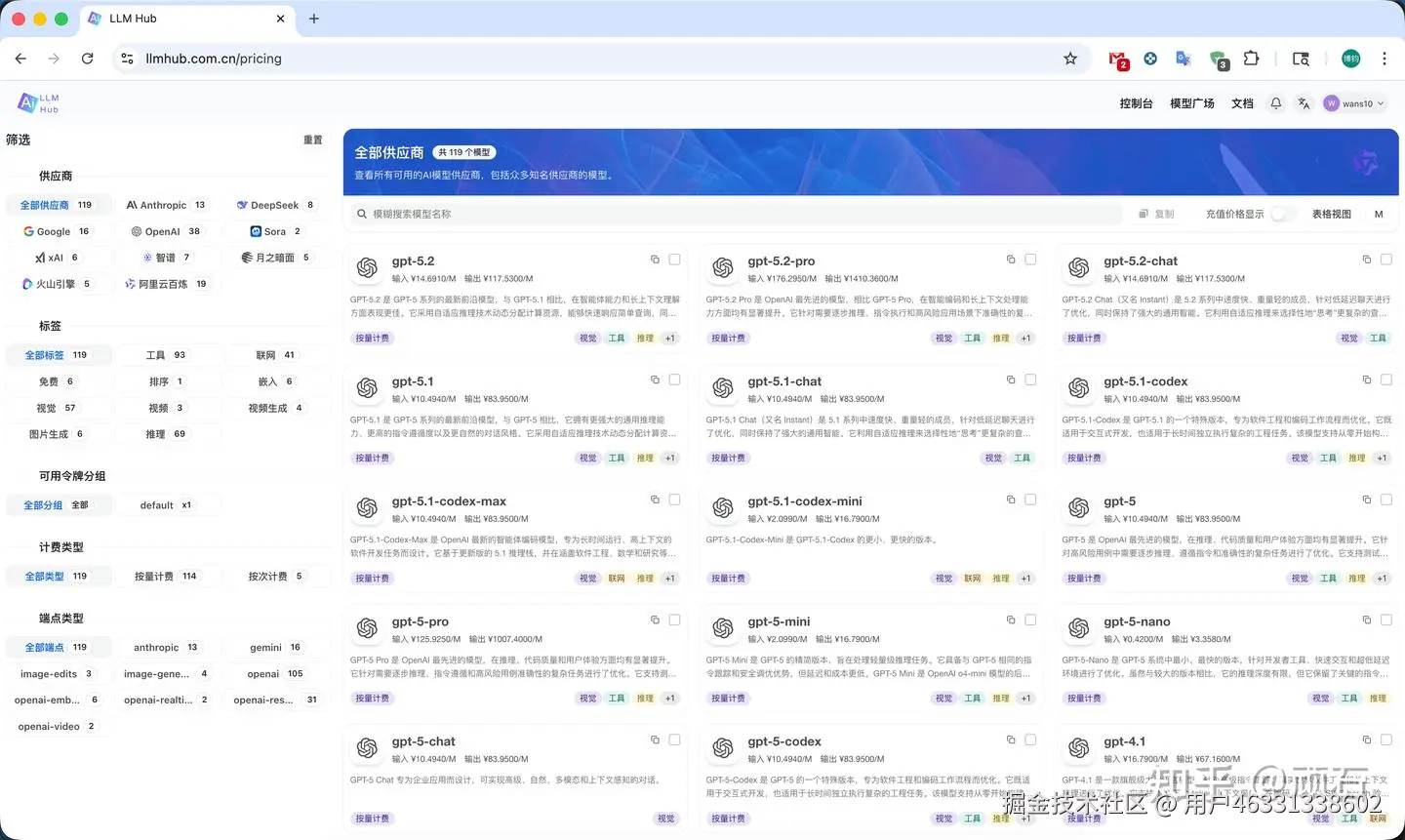This screenshot has width=1405, height=840.
Task: Open the Google Translate extension
Action: [1183, 59]
